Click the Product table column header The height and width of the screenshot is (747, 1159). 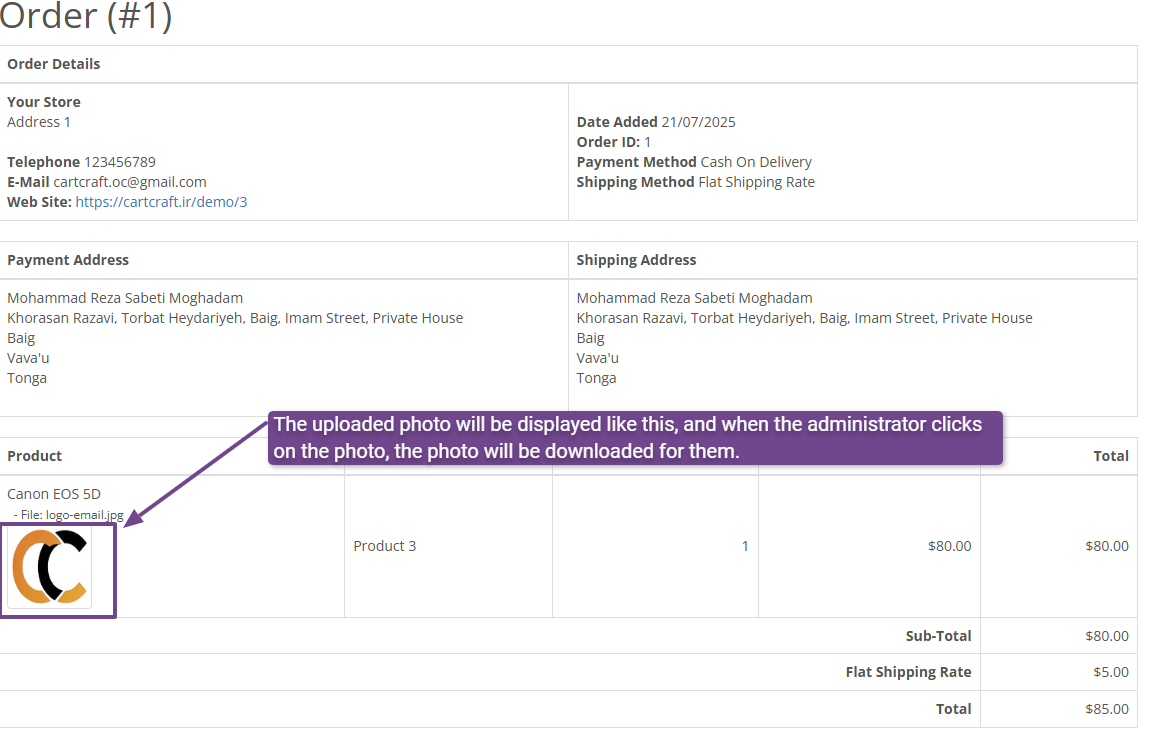(x=35, y=456)
